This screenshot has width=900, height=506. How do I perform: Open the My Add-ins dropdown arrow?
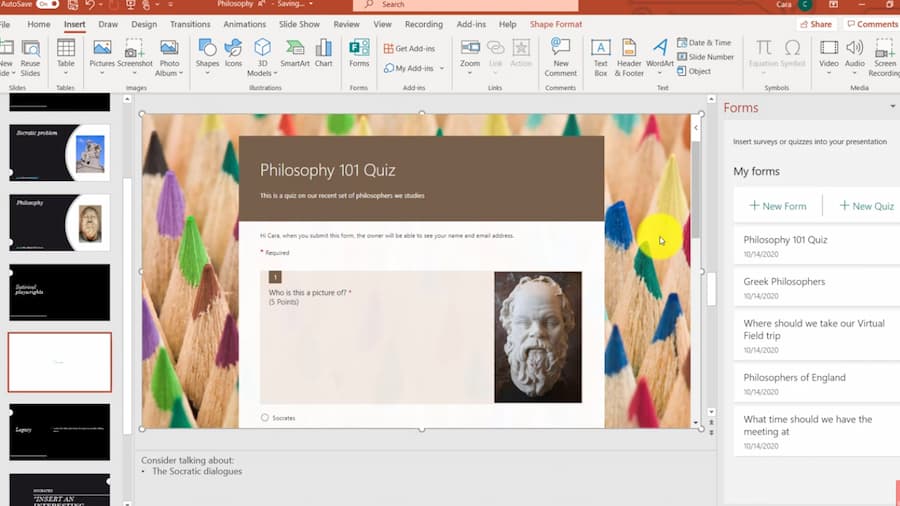tap(442, 69)
